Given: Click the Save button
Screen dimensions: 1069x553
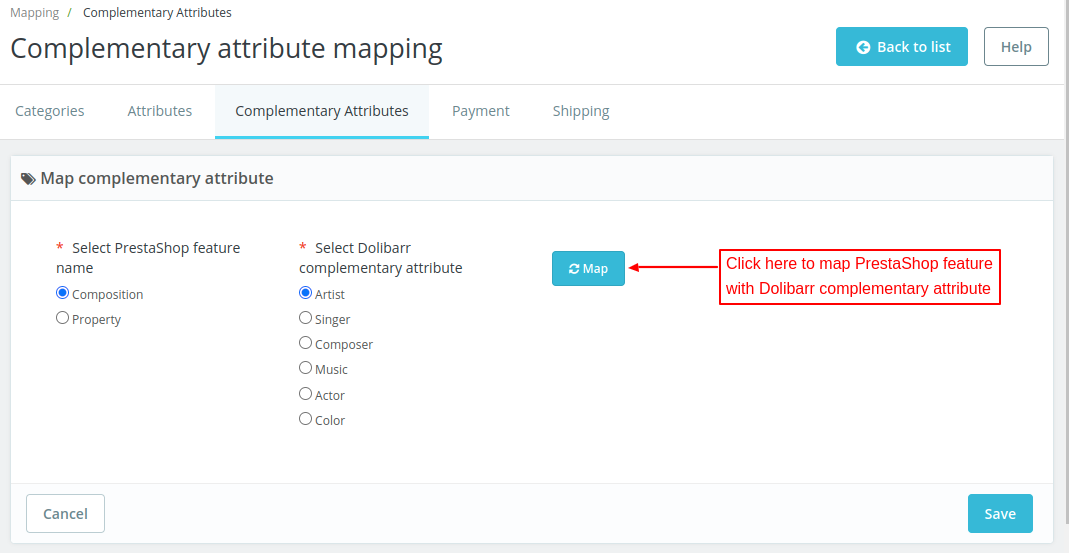Looking at the screenshot, I should 1000,513.
